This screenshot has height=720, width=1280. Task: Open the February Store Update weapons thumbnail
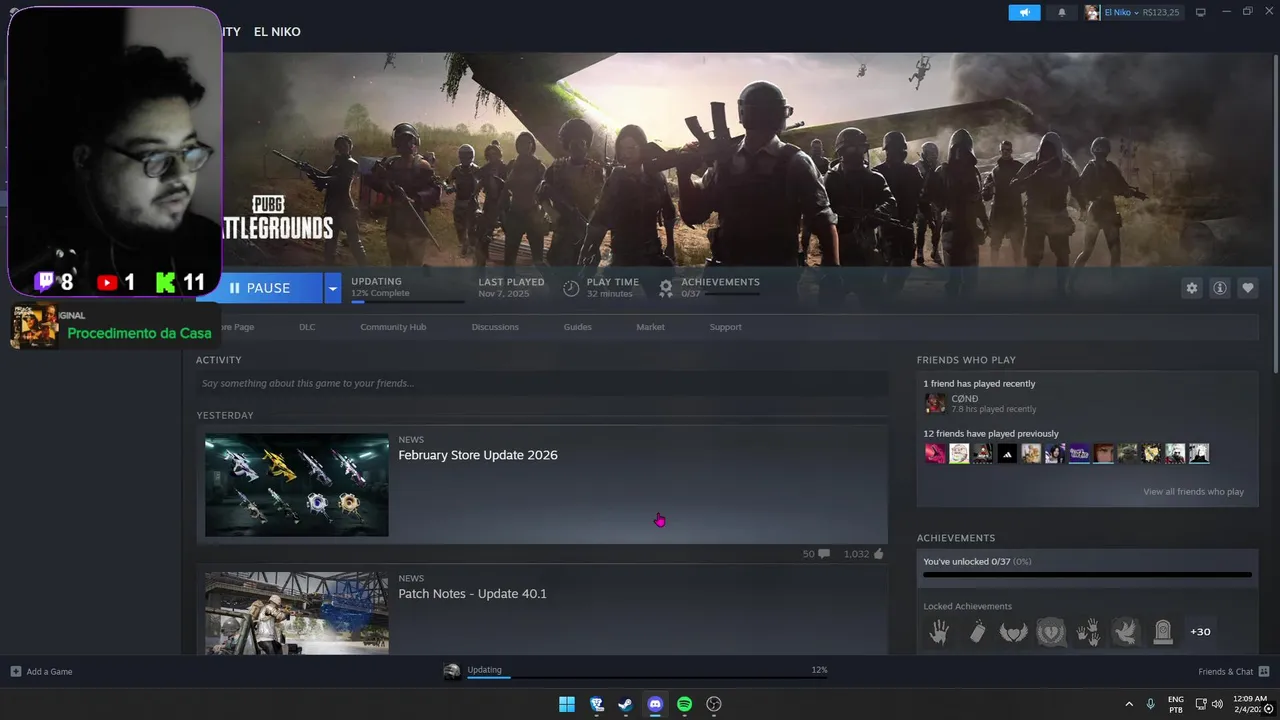click(x=297, y=485)
